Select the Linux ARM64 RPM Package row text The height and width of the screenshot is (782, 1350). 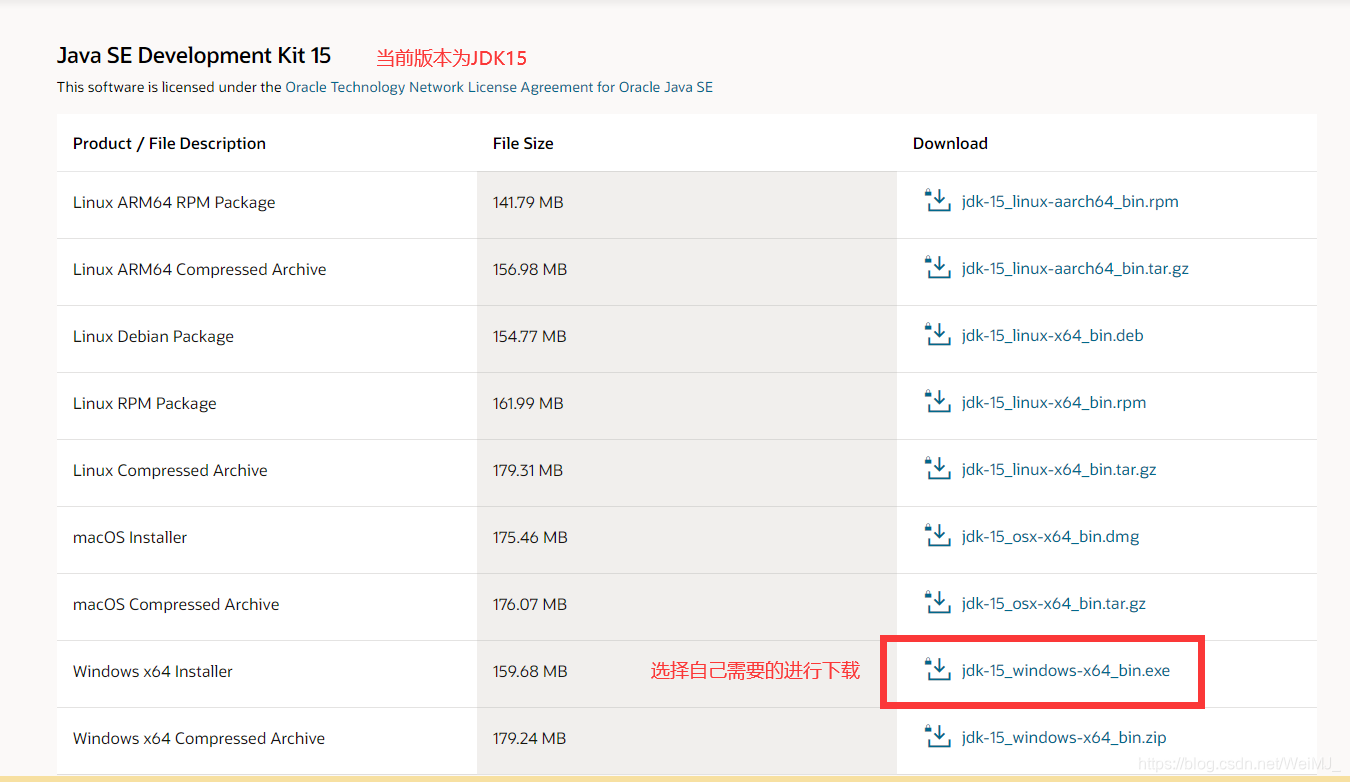click(174, 202)
